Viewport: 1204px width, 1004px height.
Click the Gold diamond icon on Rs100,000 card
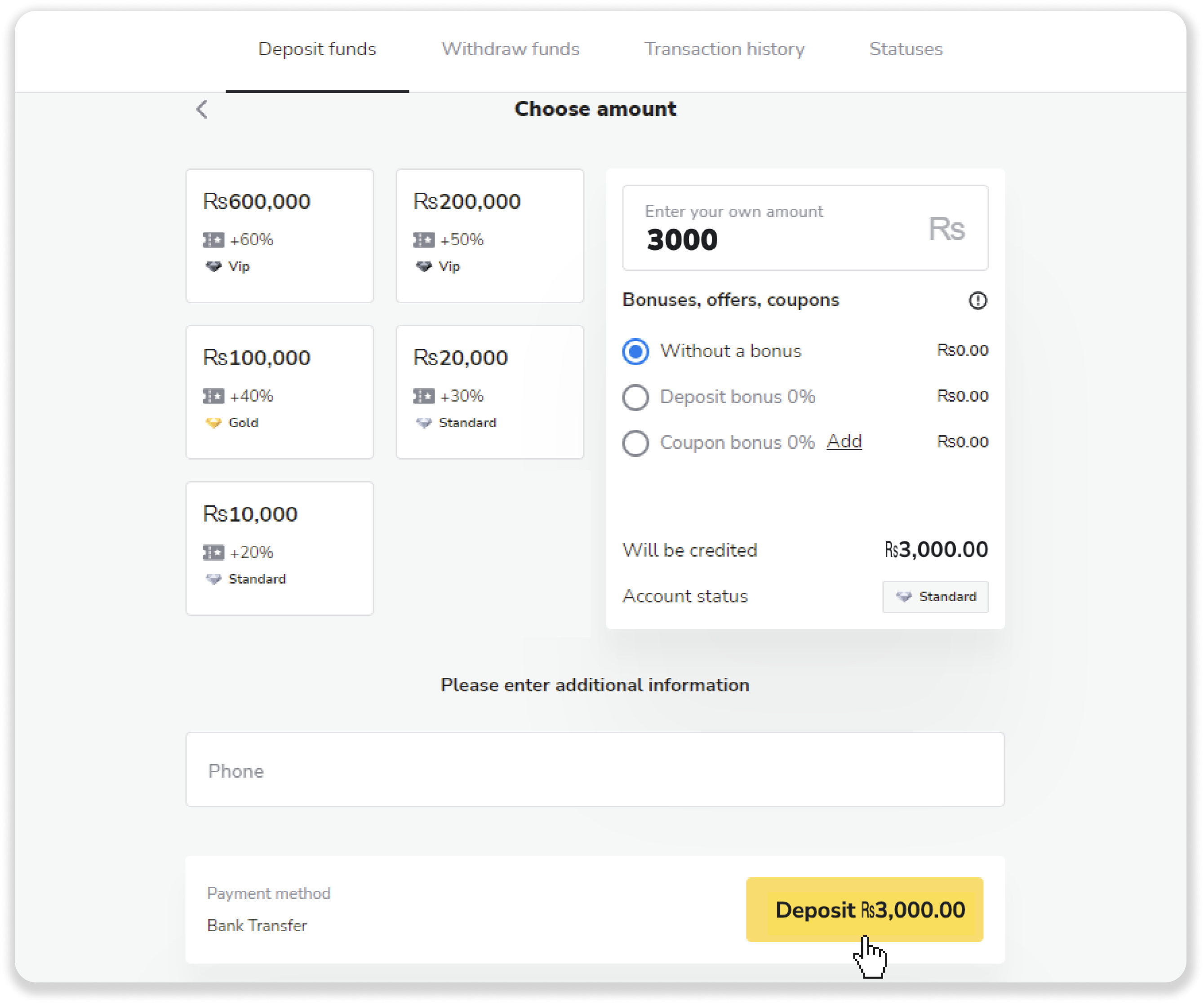tap(214, 423)
